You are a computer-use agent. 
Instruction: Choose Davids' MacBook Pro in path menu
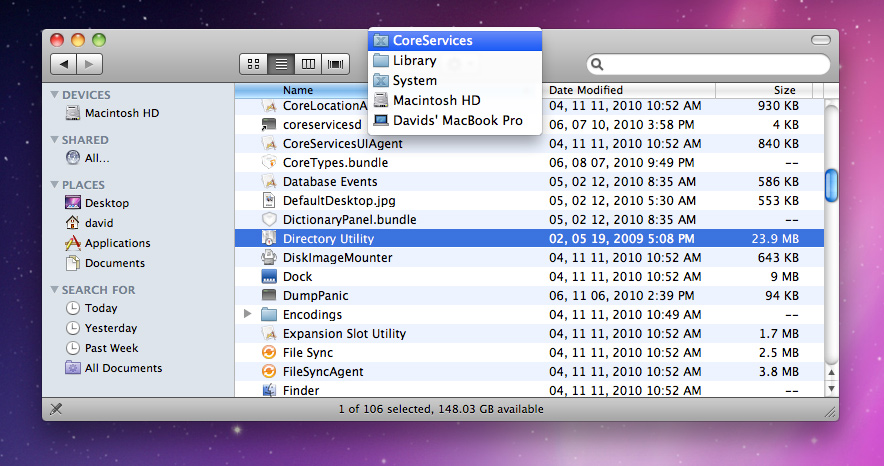(457, 121)
